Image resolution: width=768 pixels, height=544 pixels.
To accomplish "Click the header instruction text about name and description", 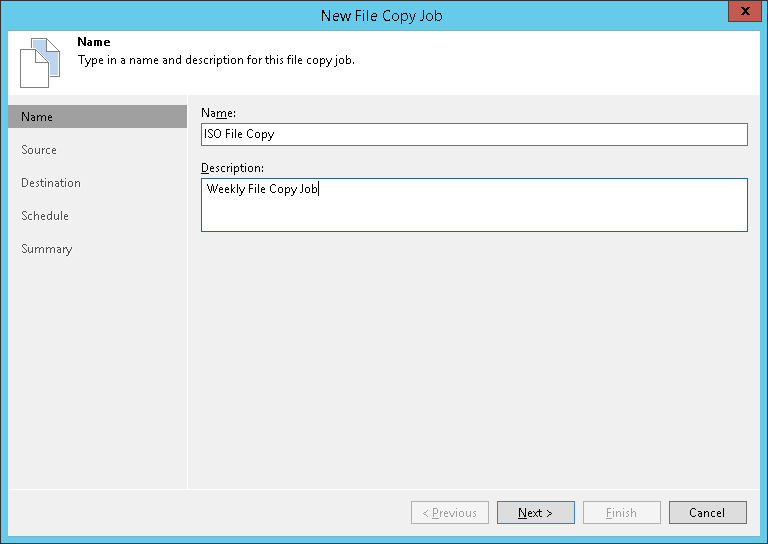I will pyautogui.click(x=216, y=60).
